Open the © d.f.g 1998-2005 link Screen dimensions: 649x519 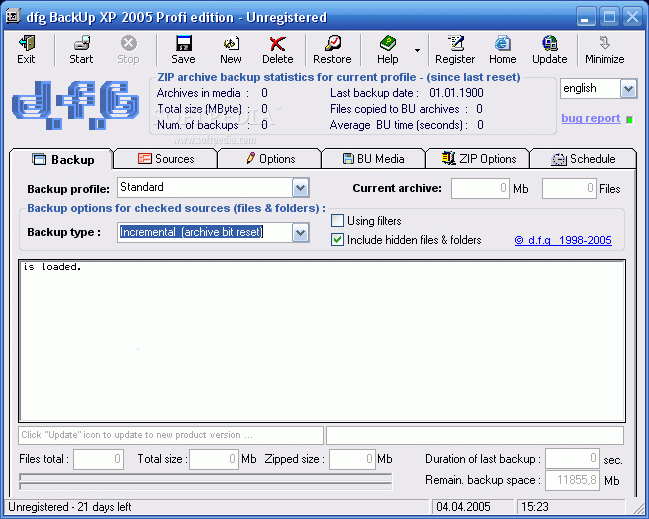tap(563, 240)
